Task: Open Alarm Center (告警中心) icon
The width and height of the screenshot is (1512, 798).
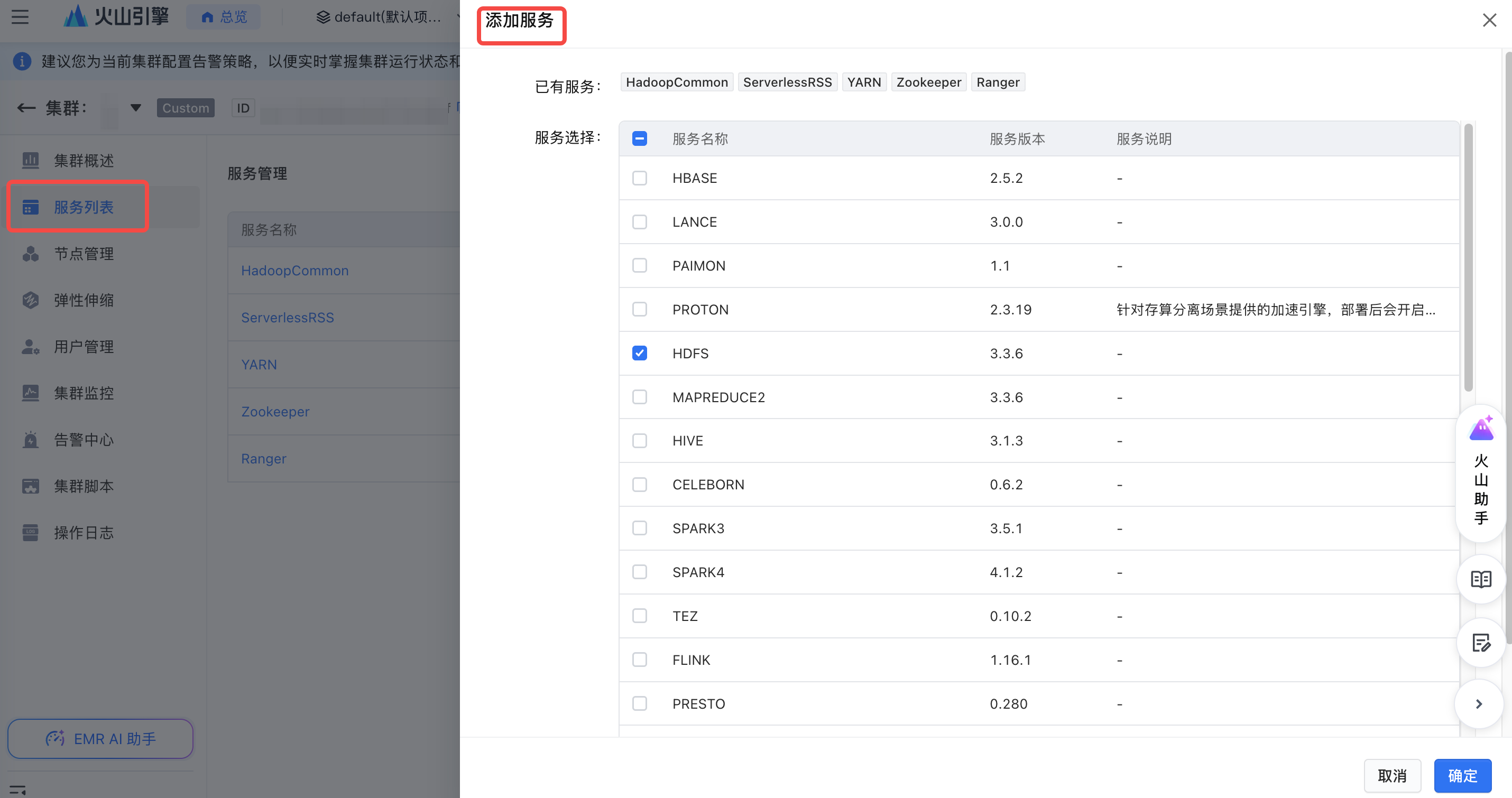Action: tap(31, 440)
